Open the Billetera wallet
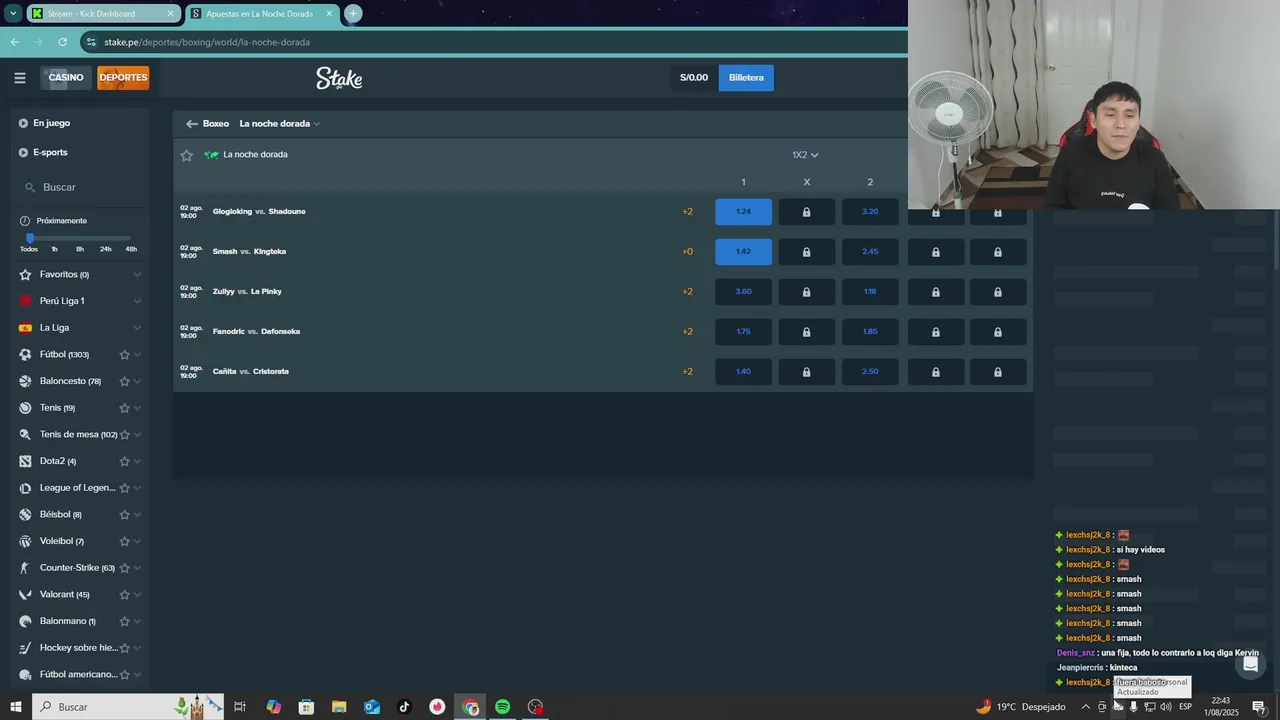The height and width of the screenshot is (720, 1280). [746, 78]
